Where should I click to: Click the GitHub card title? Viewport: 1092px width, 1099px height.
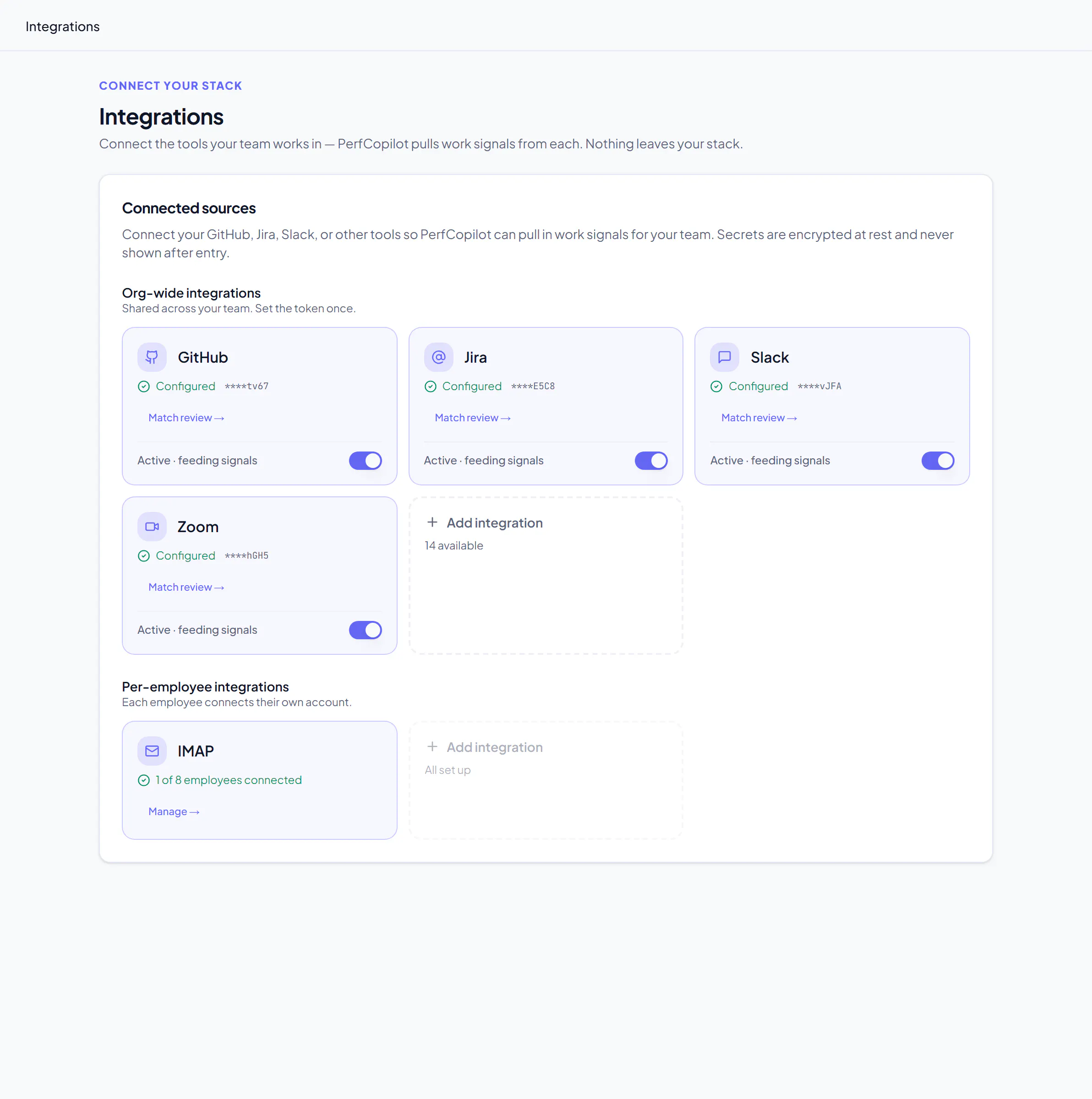202,357
